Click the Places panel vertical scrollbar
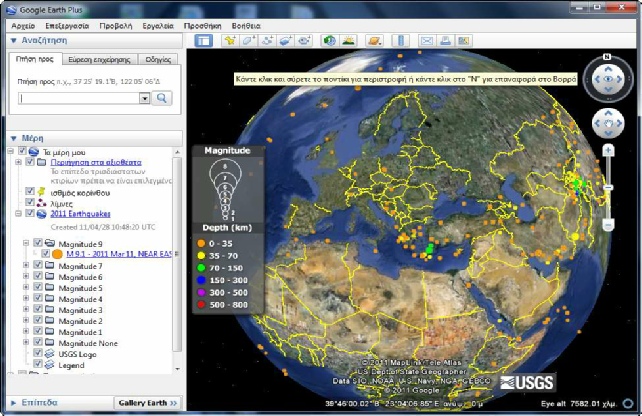This screenshot has width=642, height=416. pyautogui.click(x=177, y=254)
